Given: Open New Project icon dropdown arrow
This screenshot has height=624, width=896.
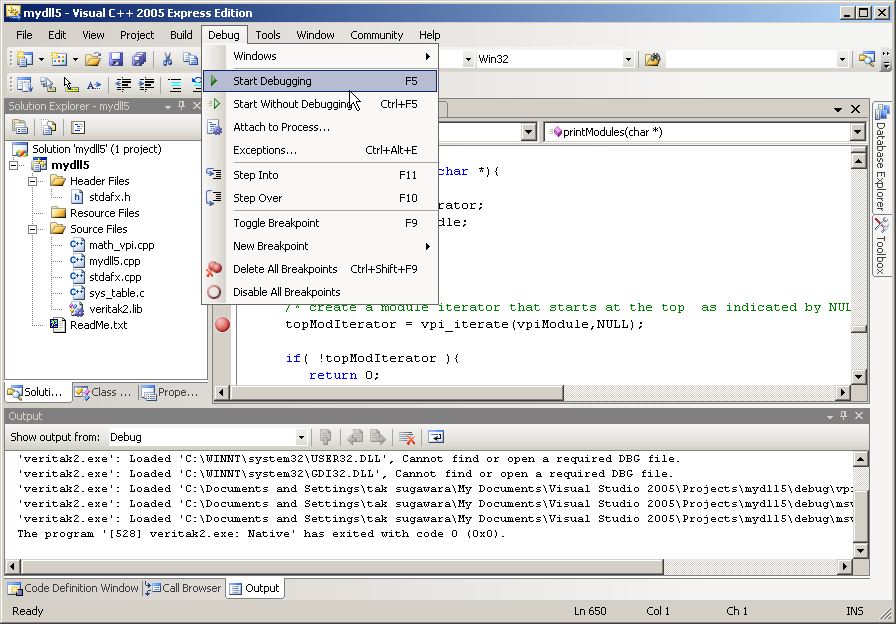Looking at the screenshot, I should [x=41, y=59].
